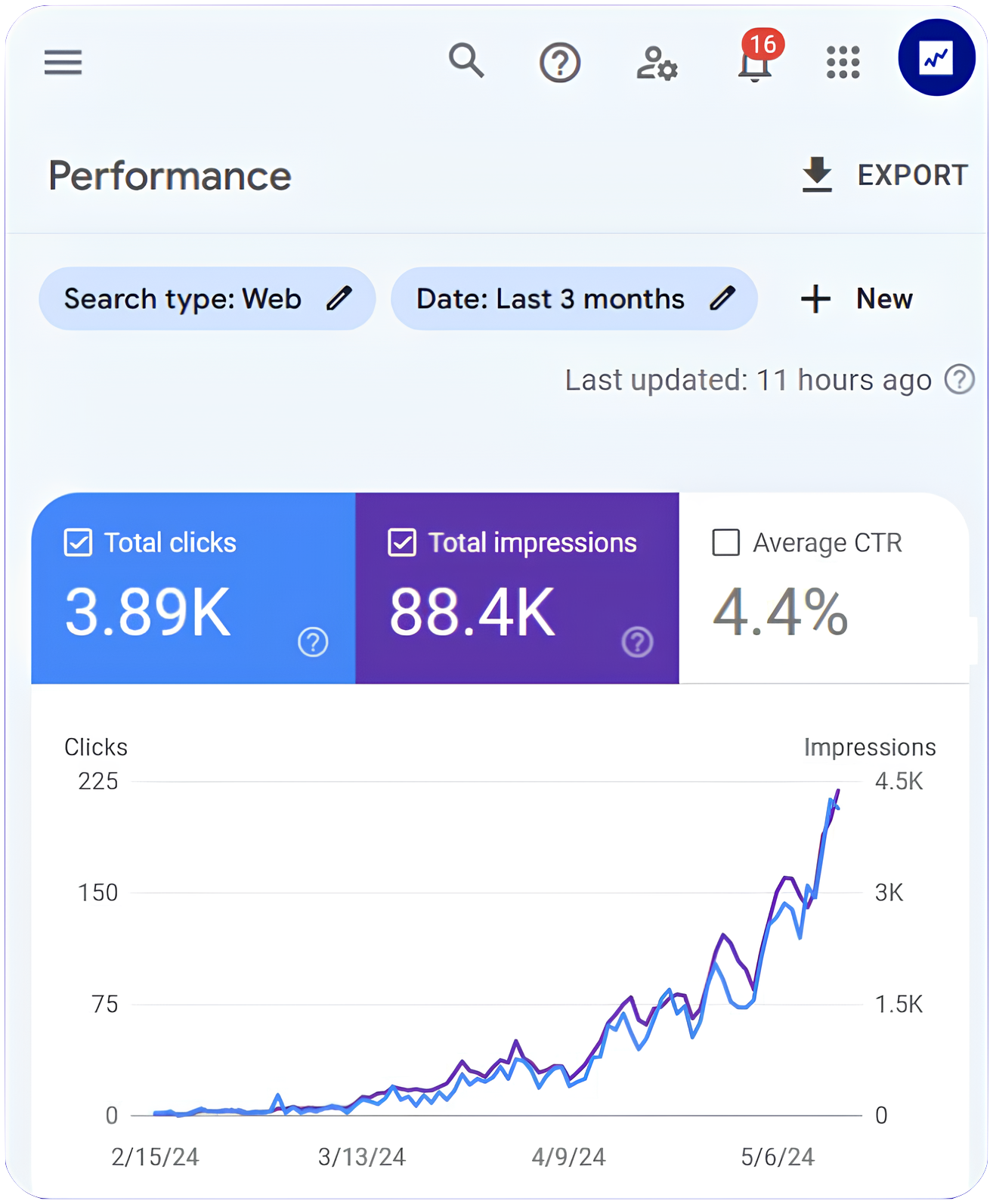Click the search magnifier icon
The image size is (993, 1204).
[x=466, y=60]
